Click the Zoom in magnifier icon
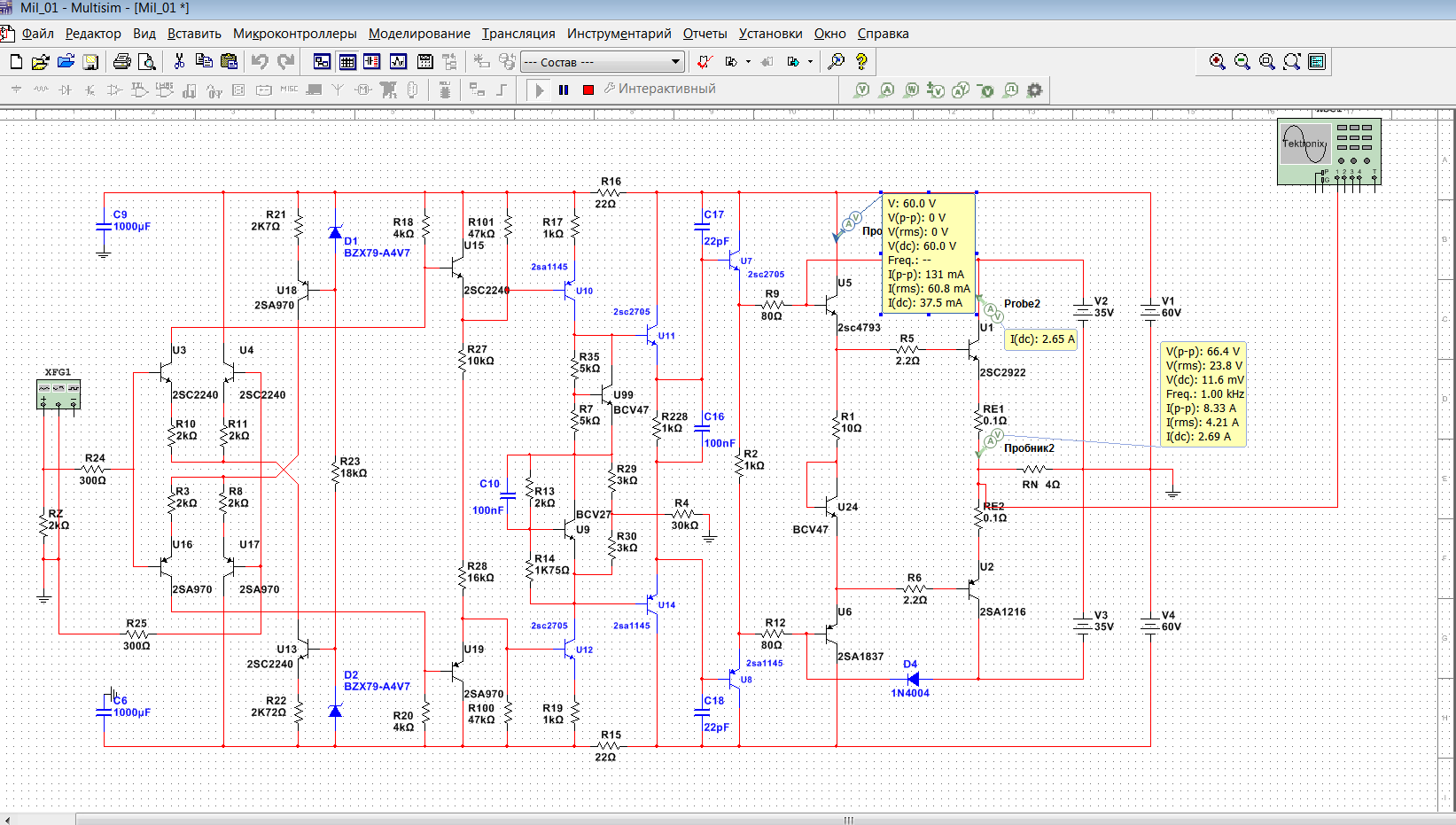 pos(1217,62)
